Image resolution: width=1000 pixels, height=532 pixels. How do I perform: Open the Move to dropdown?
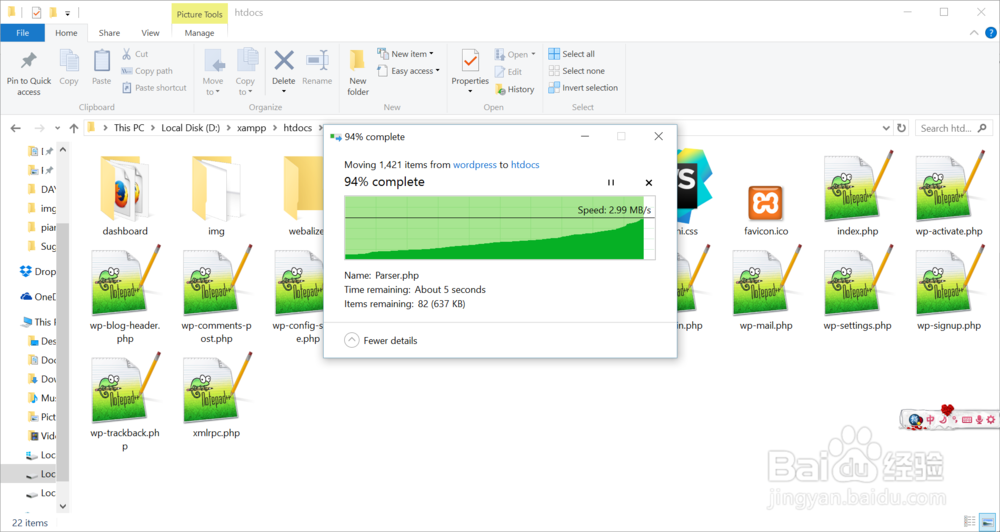click(x=213, y=73)
